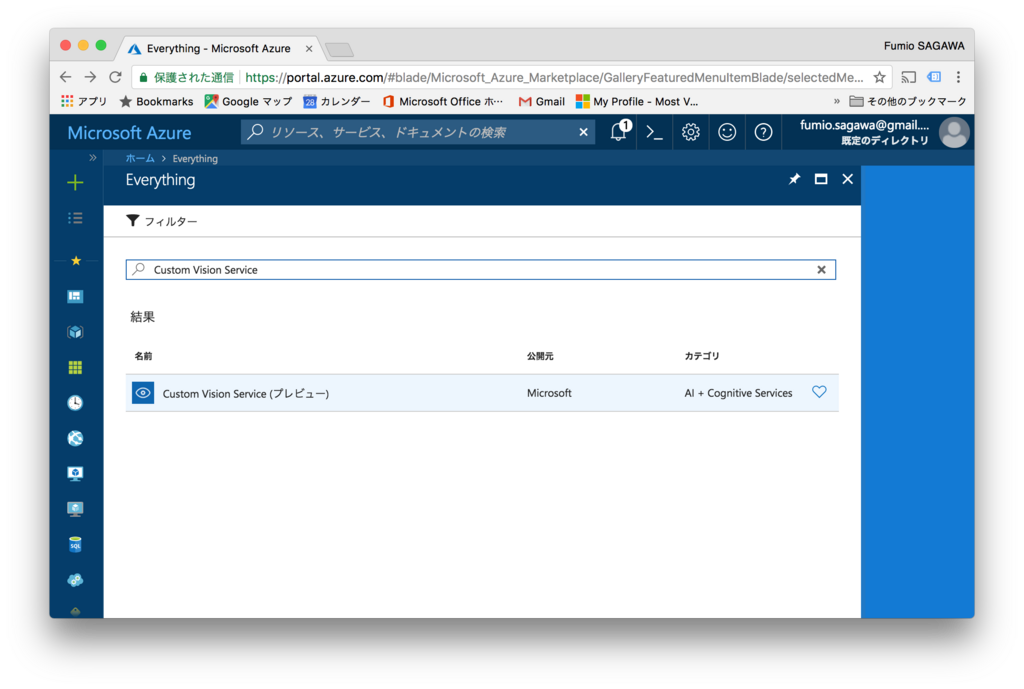Open Virtual machines icon below the classic one
The height and width of the screenshot is (689, 1024).
coord(75,509)
